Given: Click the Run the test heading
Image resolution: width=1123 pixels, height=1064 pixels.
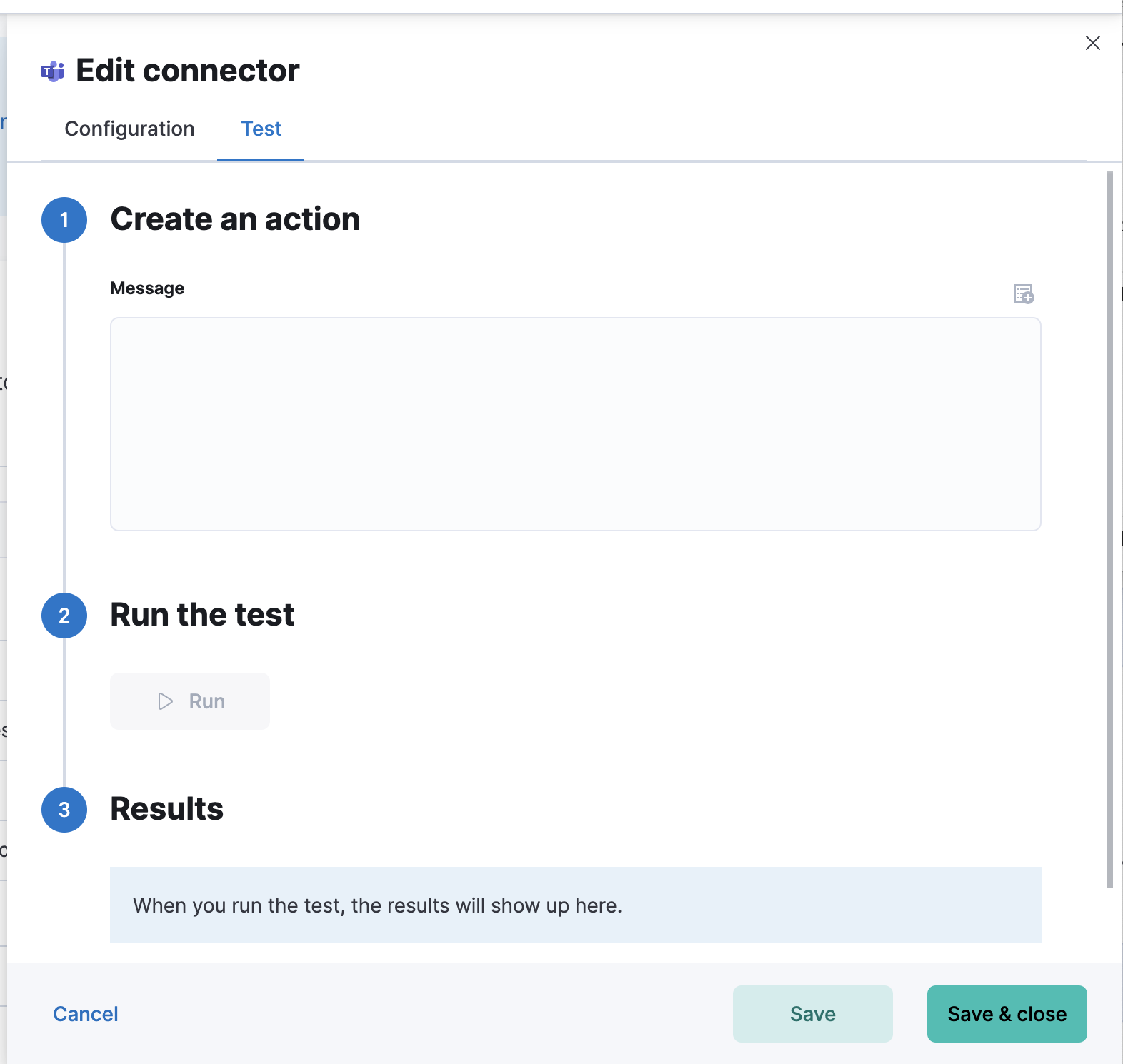Looking at the screenshot, I should [x=202, y=615].
